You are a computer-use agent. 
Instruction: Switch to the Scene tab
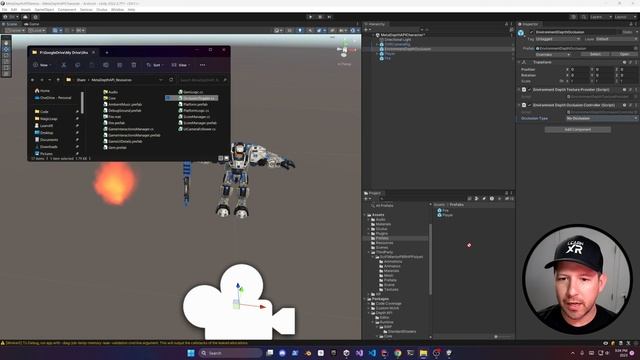click(11, 24)
